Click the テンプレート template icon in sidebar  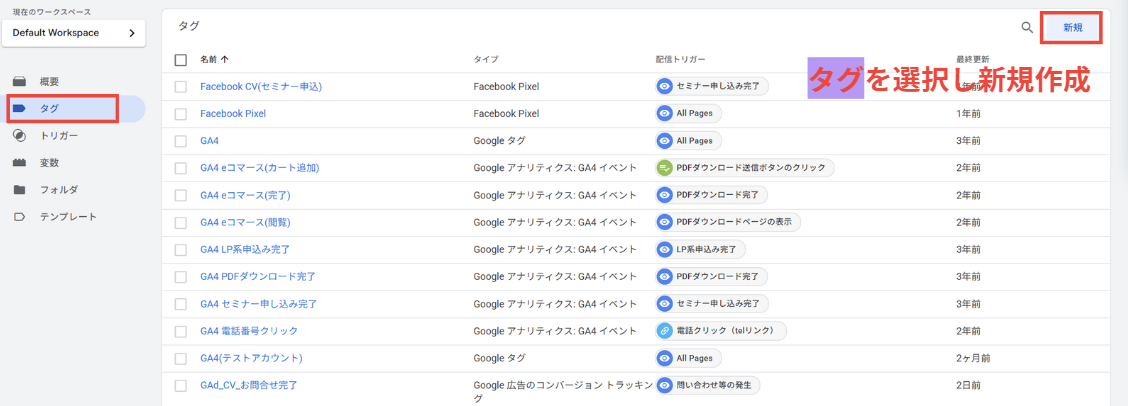point(19,217)
